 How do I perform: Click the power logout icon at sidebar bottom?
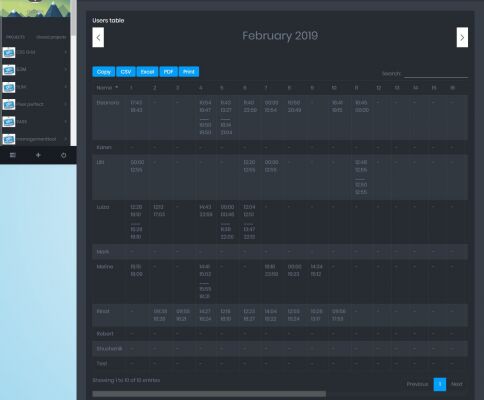[x=63, y=155]
